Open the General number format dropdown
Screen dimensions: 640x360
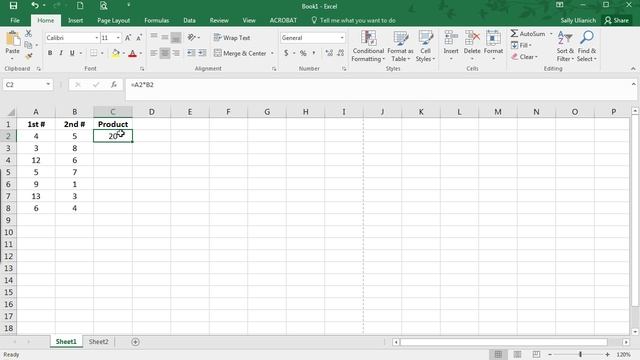[x=342, y=38]
